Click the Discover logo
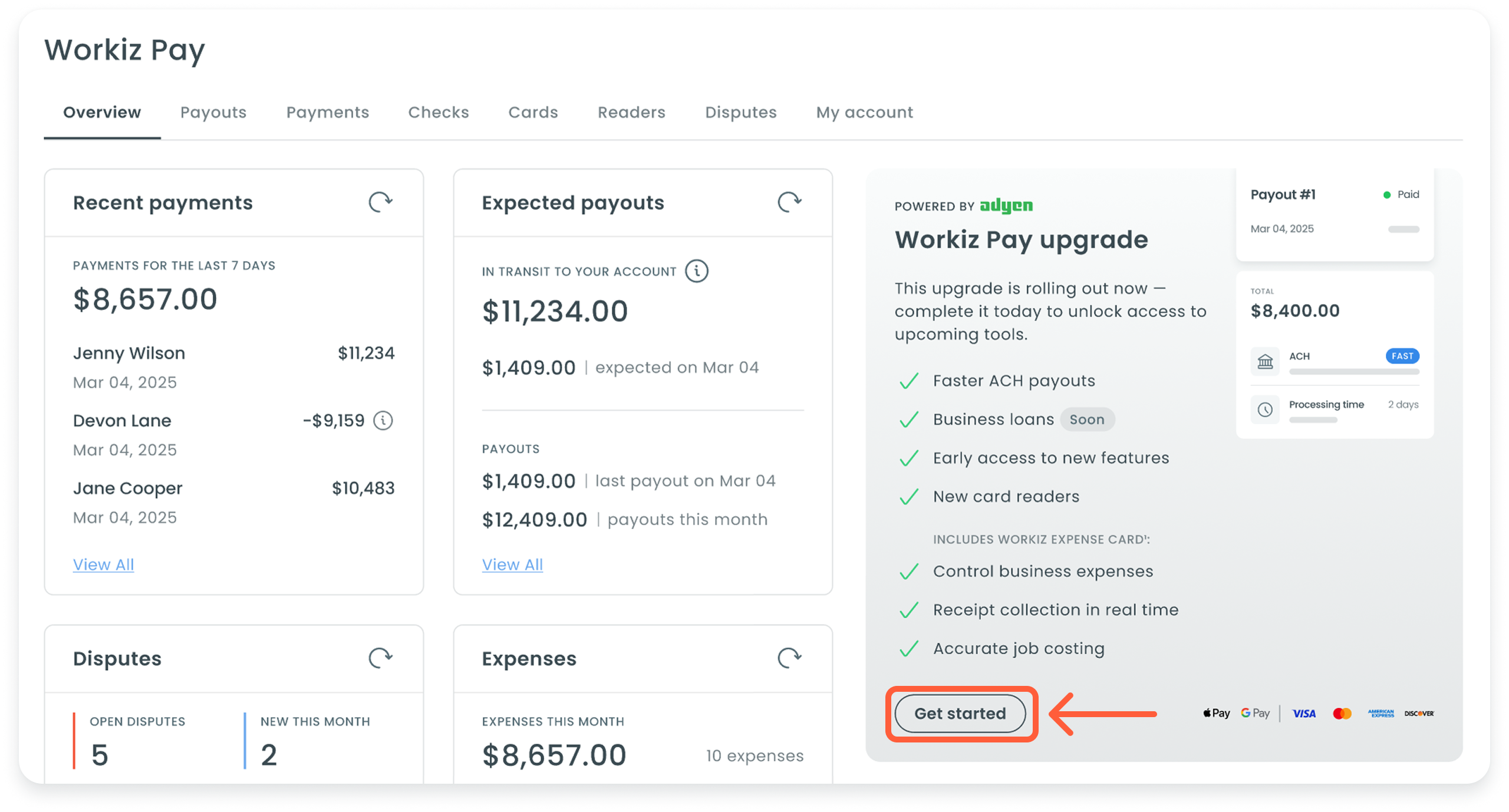Screen dimensions: 1509x812 (1419, 714)
